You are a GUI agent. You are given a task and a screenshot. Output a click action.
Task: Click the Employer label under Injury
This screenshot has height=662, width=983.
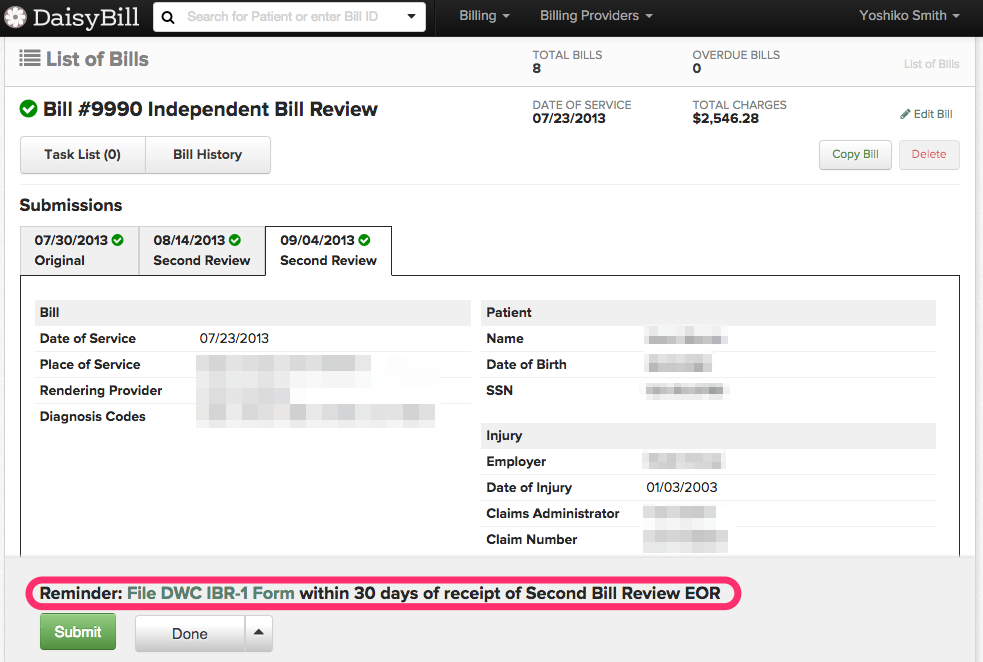[x=516, y=461]
